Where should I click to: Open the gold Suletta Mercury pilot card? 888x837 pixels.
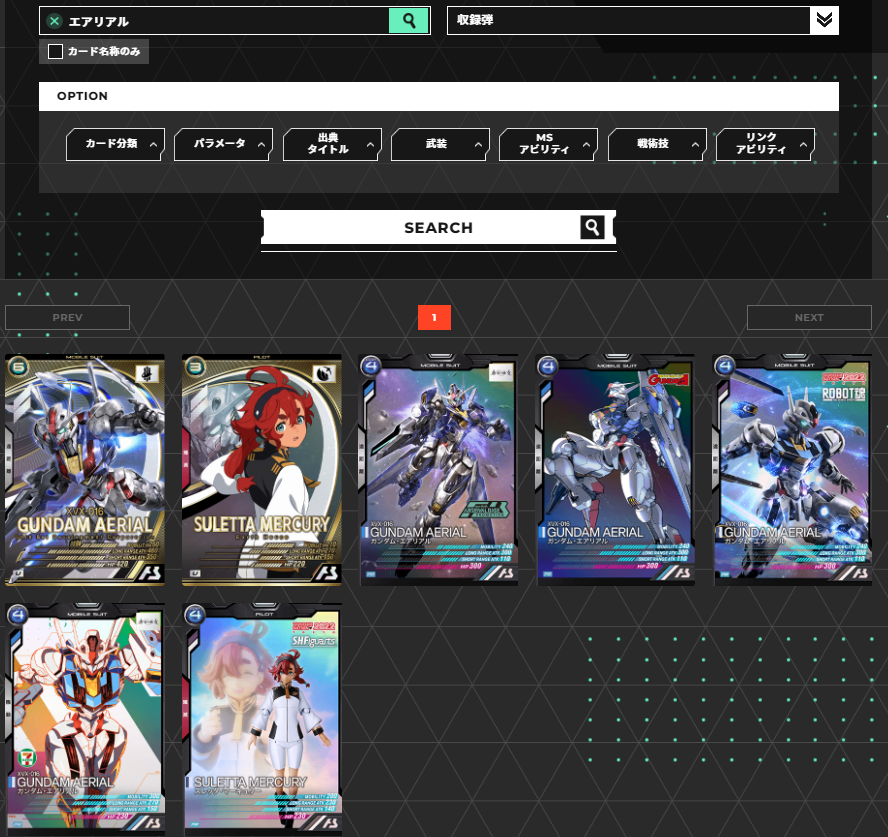(x=262, y=470)
